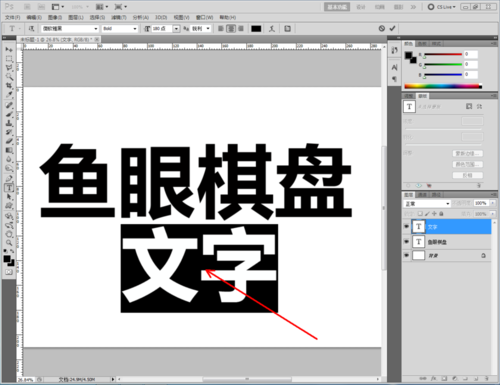Image resolution: width=500 pixels, height=385 pixels.
Task: Open the CS Live button
Action: [441, 7]
